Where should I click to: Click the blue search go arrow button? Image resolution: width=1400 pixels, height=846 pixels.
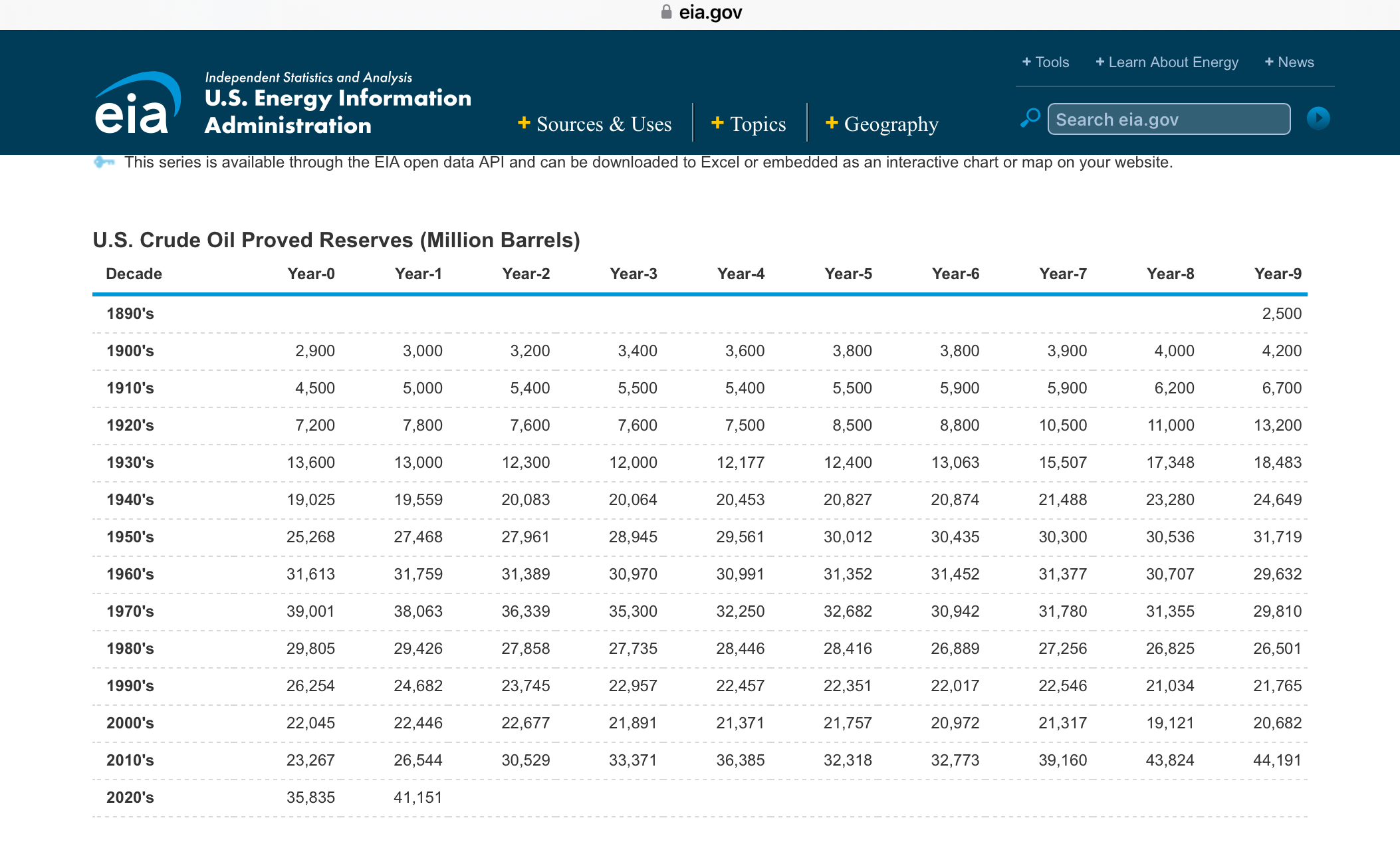click(1318, 118)
